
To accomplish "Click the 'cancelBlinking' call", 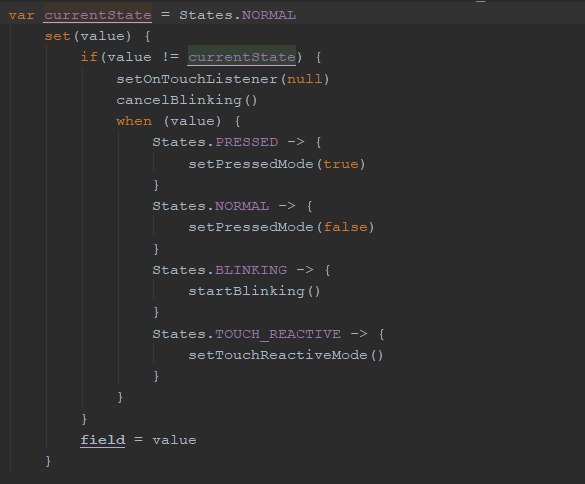I will point(179,100).
